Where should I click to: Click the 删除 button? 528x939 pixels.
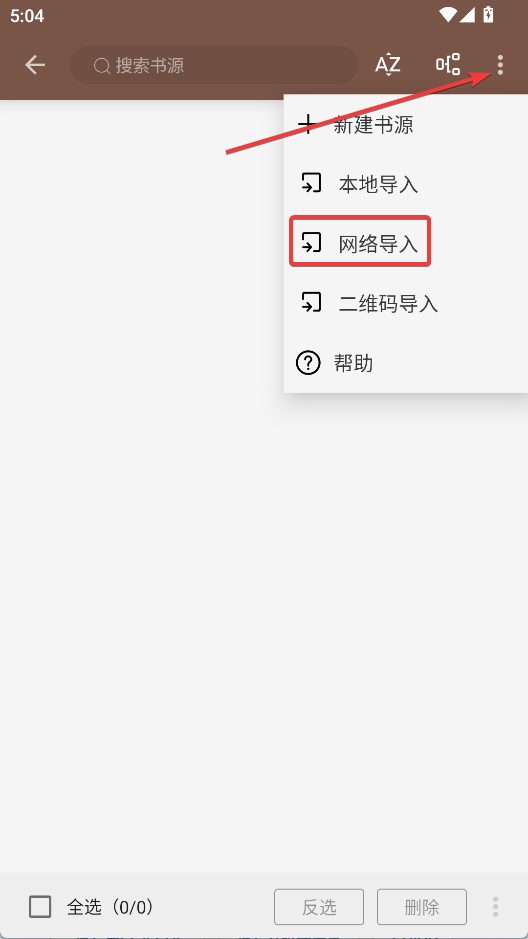coord(421,907)
